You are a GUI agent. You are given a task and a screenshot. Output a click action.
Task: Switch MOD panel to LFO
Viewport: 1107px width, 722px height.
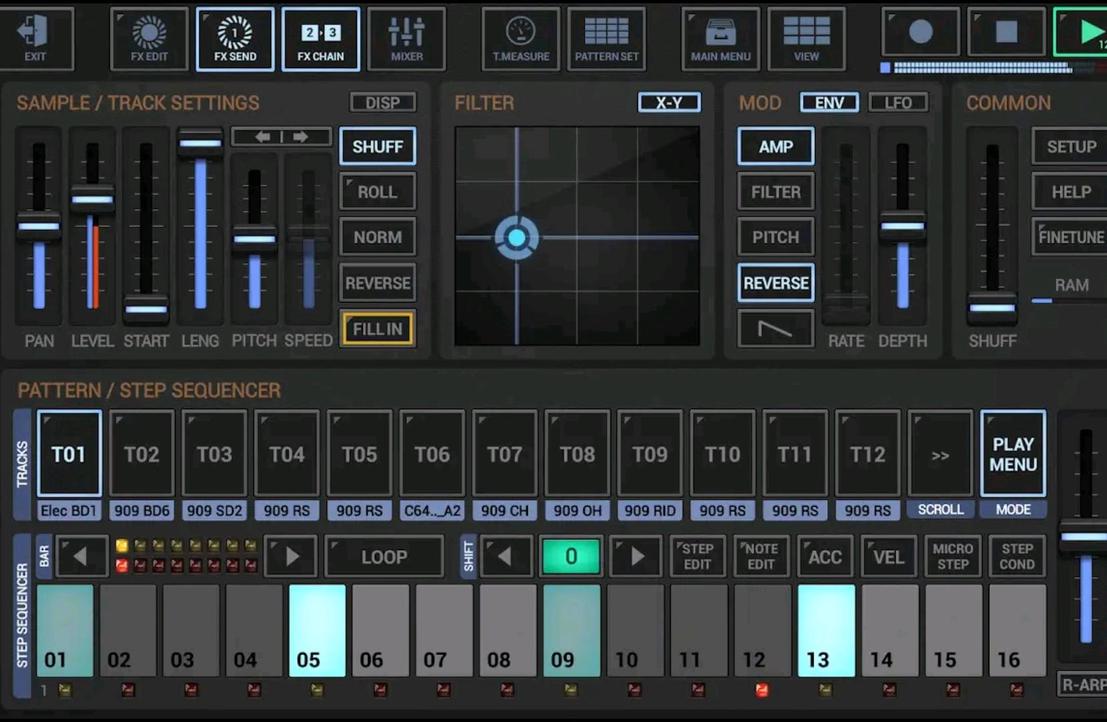tap(898, 101)
